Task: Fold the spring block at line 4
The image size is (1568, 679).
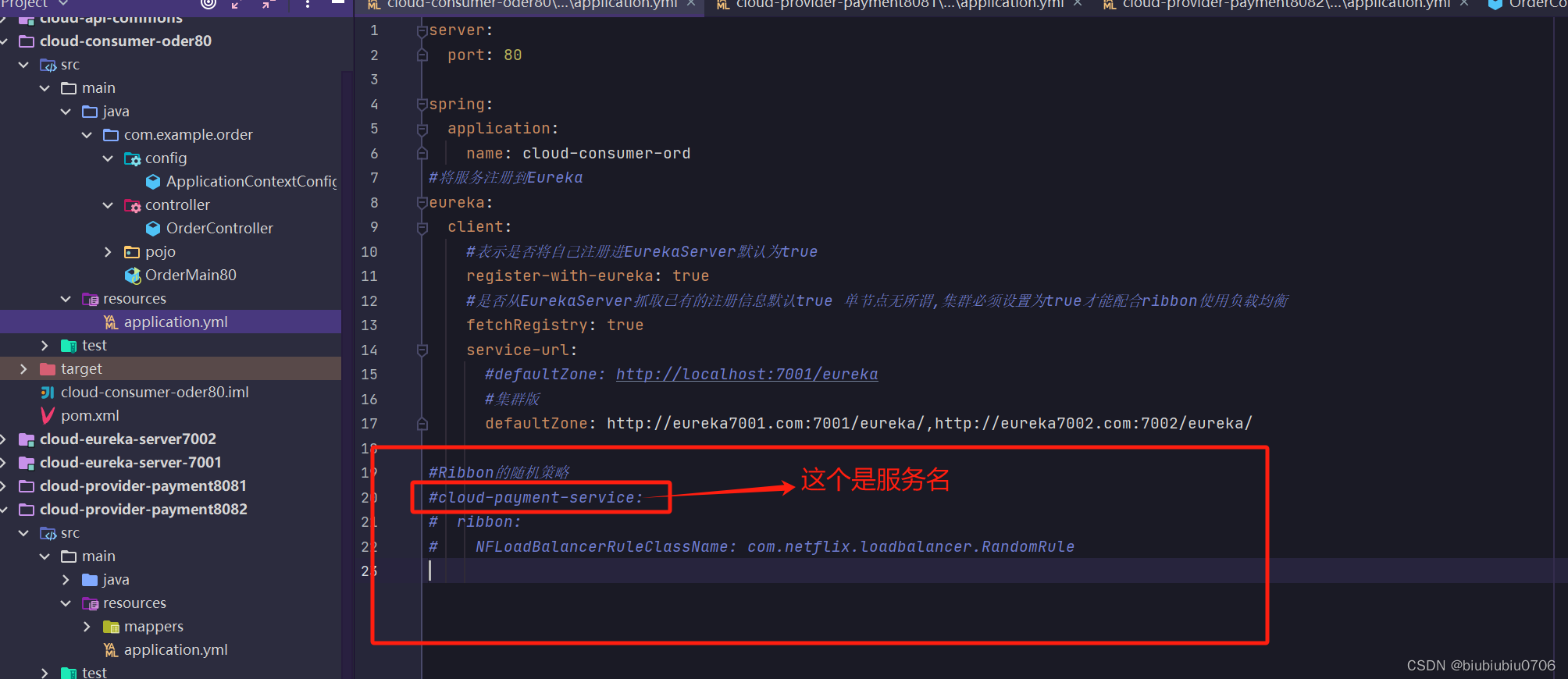Action: [x=422, y=105]
